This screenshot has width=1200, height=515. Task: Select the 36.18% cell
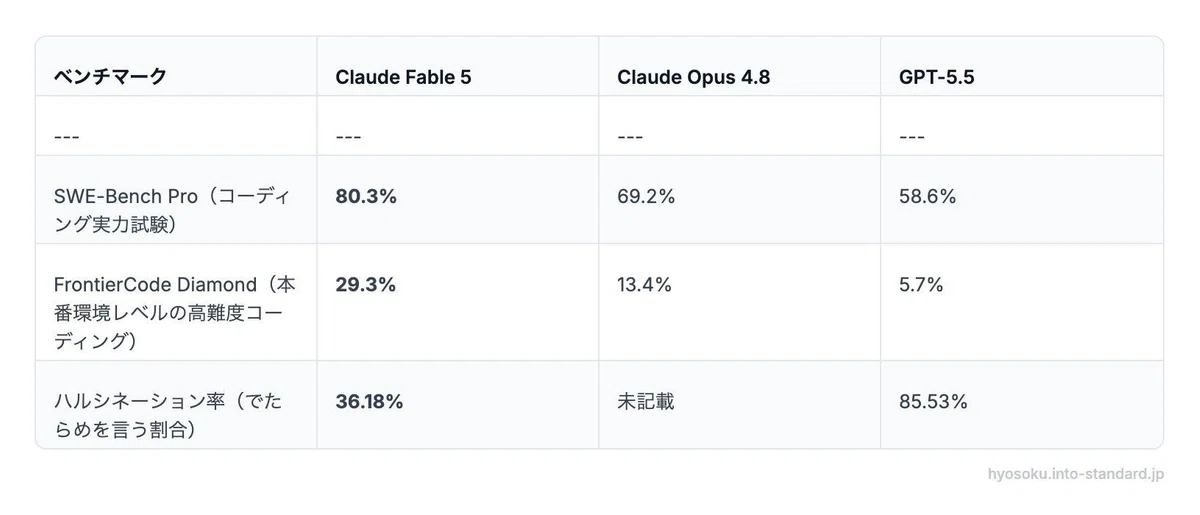[x=369, y=402]
